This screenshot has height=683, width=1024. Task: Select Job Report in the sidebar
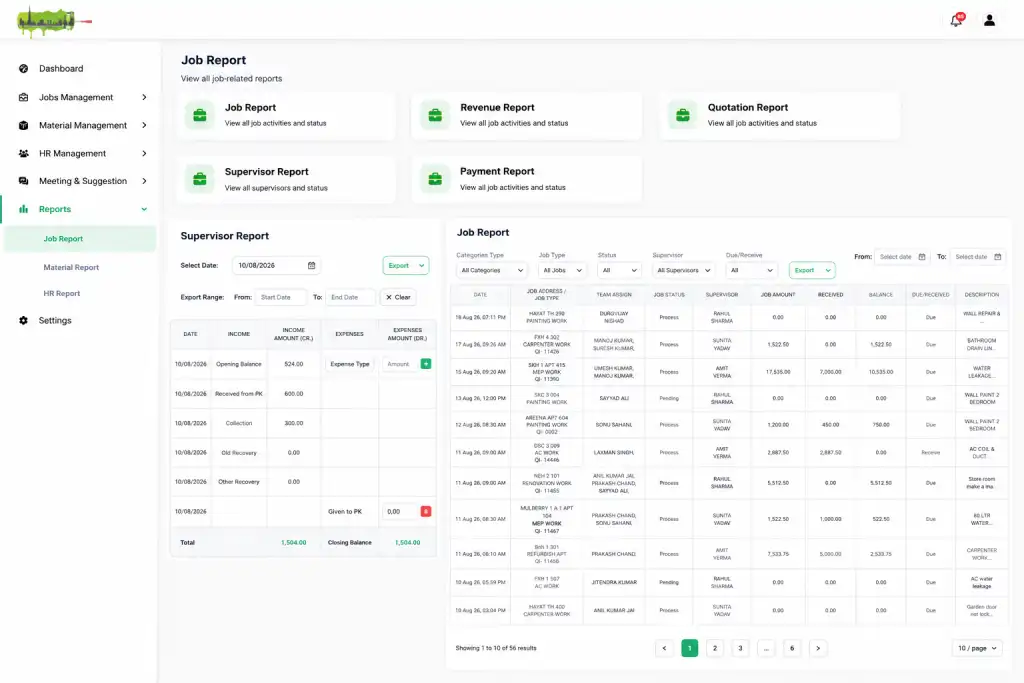(x=80, y=239)
